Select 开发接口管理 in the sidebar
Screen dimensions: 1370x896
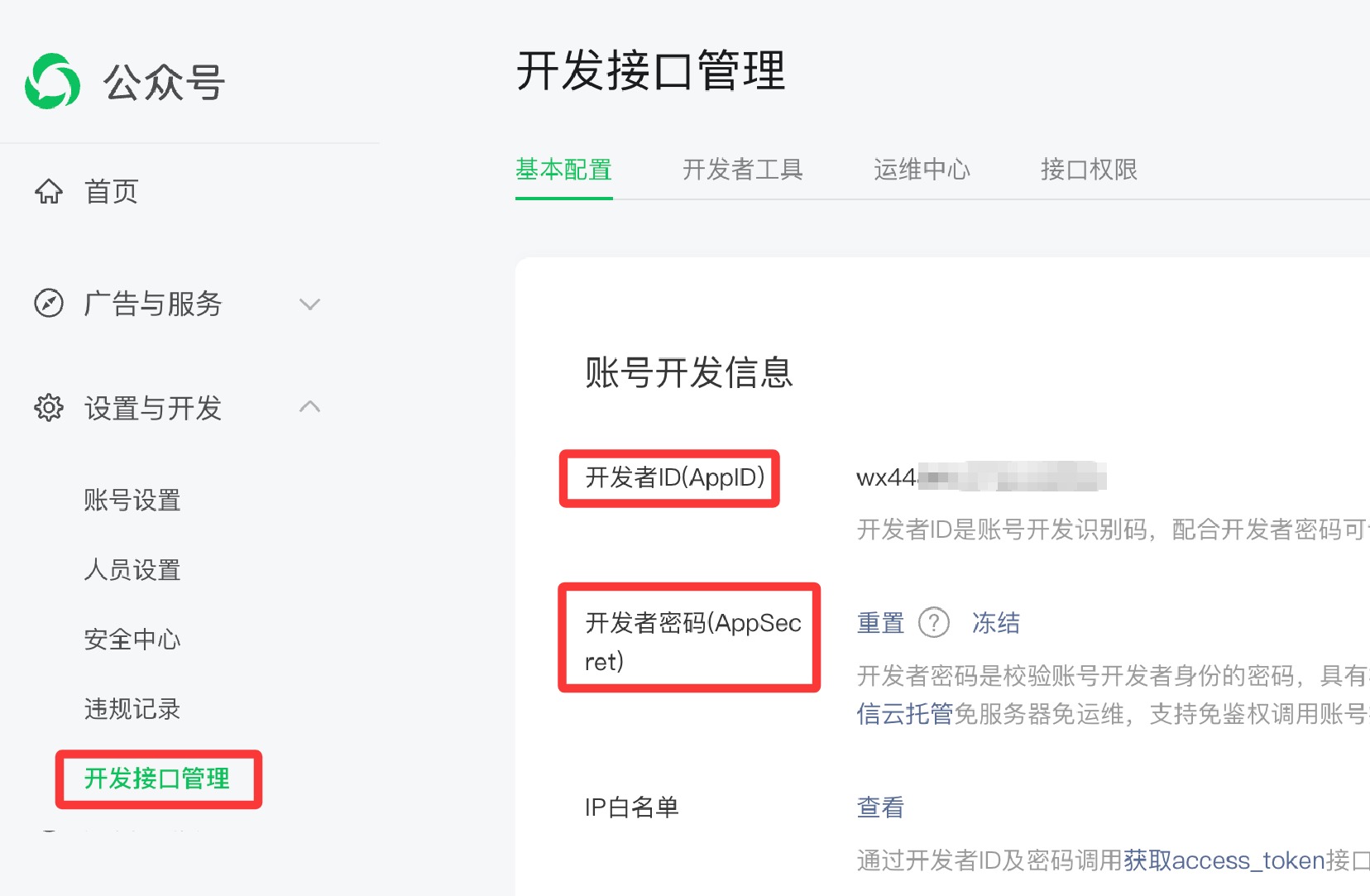pos(157,778)
